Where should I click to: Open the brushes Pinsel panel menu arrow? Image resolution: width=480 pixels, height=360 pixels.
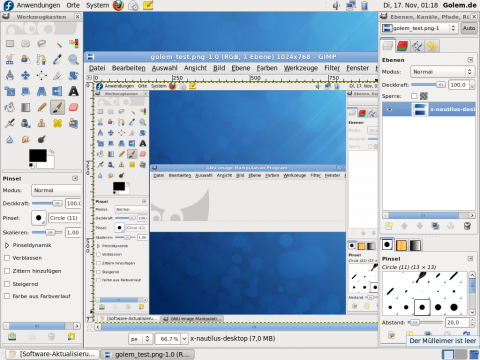tap(470, 258)
